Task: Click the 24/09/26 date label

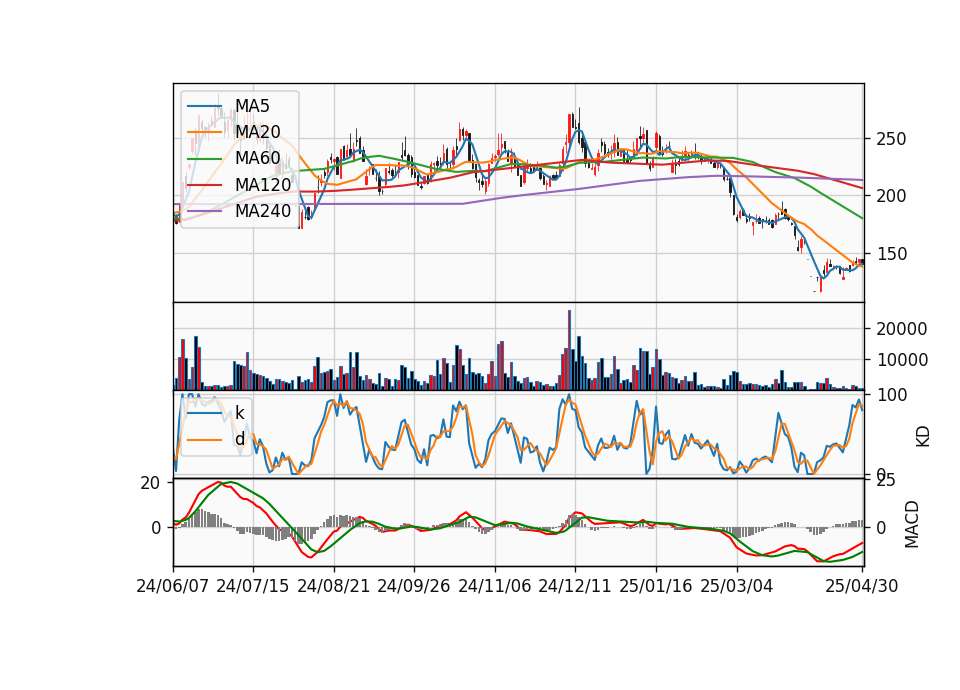Action: point(414,586)
